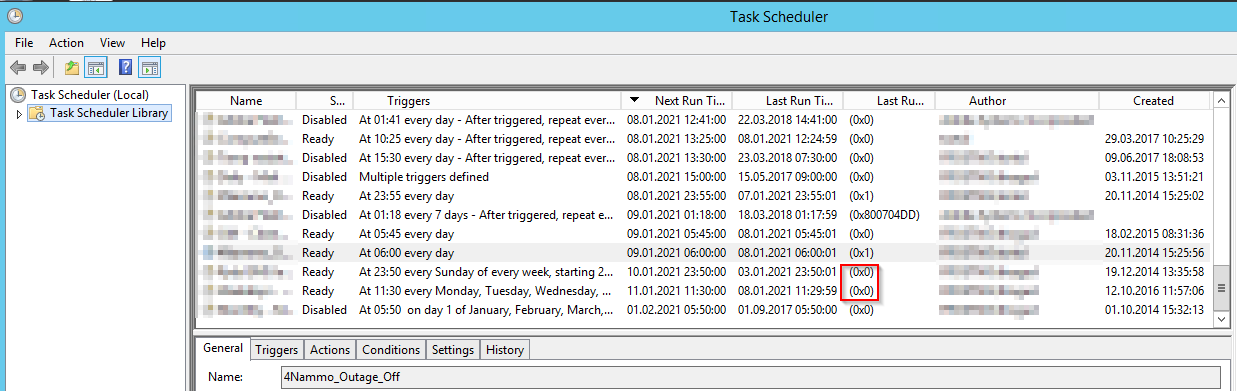This screenshot has width=1237, height=391.
Task: Open the View menu
Action: point(112,43)
